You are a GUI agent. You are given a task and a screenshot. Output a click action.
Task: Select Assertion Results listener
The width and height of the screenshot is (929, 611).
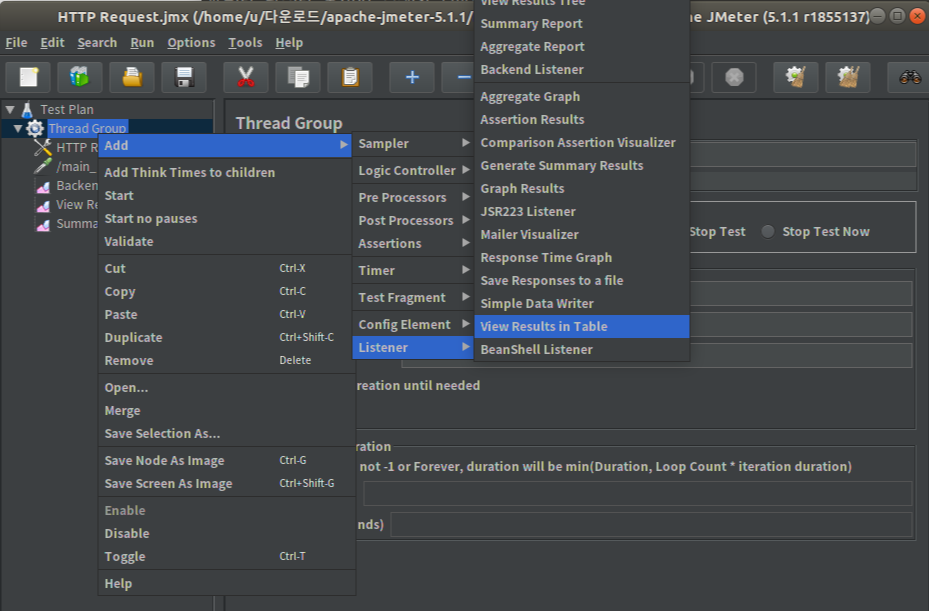(582, 120)
